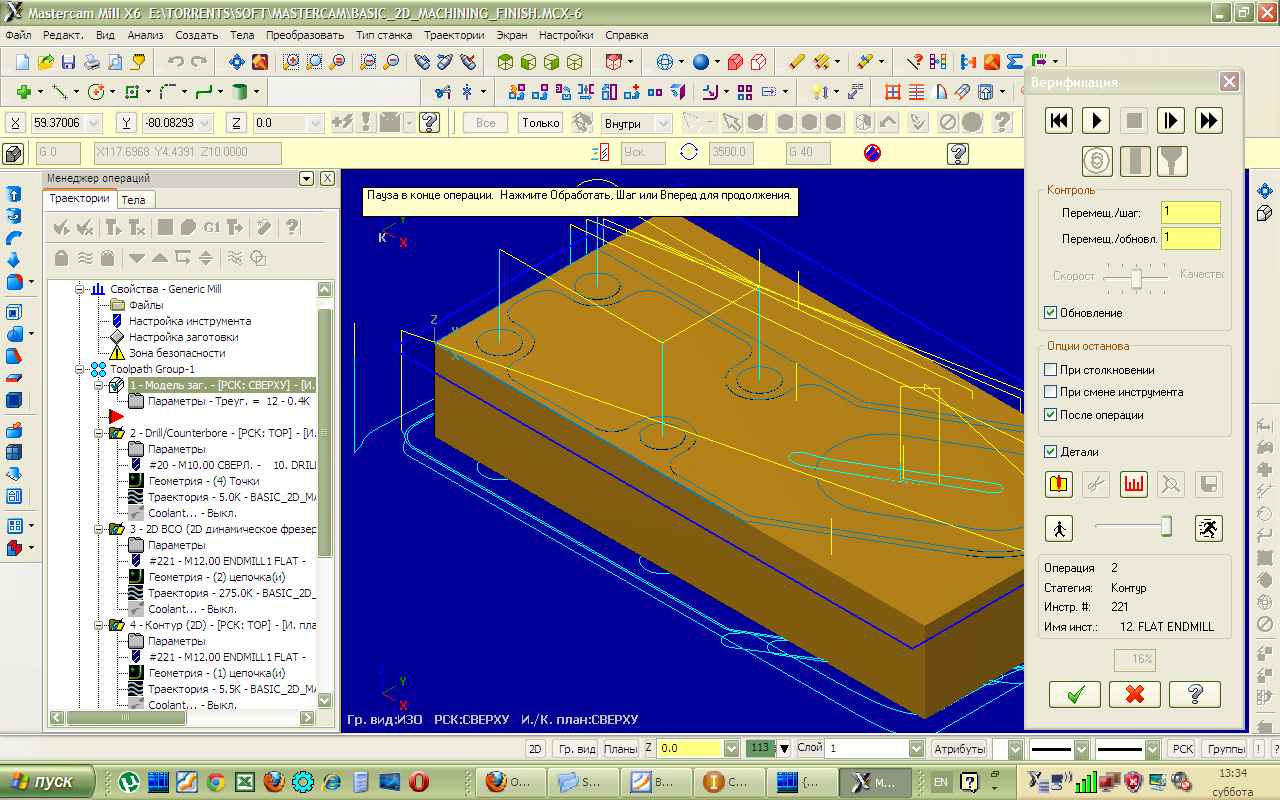
Task: Click the 'Перемещ./шаг' input field
Action: (1190, 213)
